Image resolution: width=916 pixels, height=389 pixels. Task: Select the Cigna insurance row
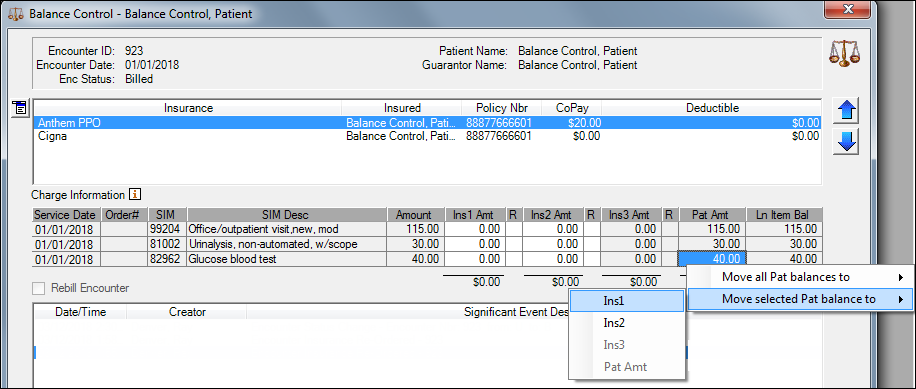tap(427, 136)
